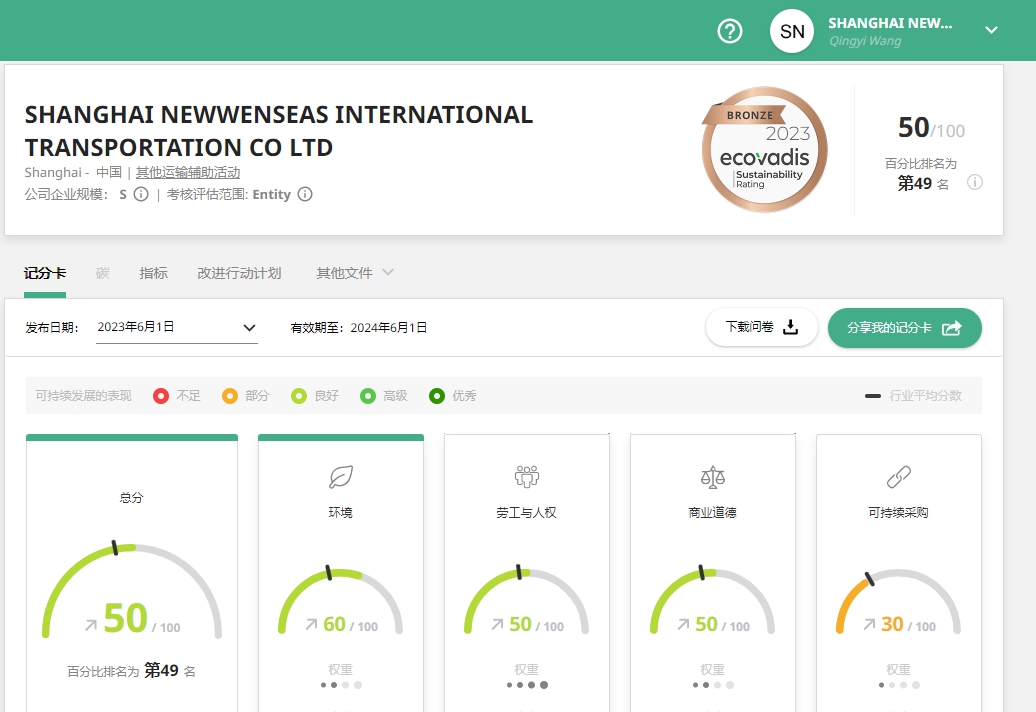Click the light green 良好 legend marker
The image size is (1036, 712).
pyautogui.click(x=299, y=396)
